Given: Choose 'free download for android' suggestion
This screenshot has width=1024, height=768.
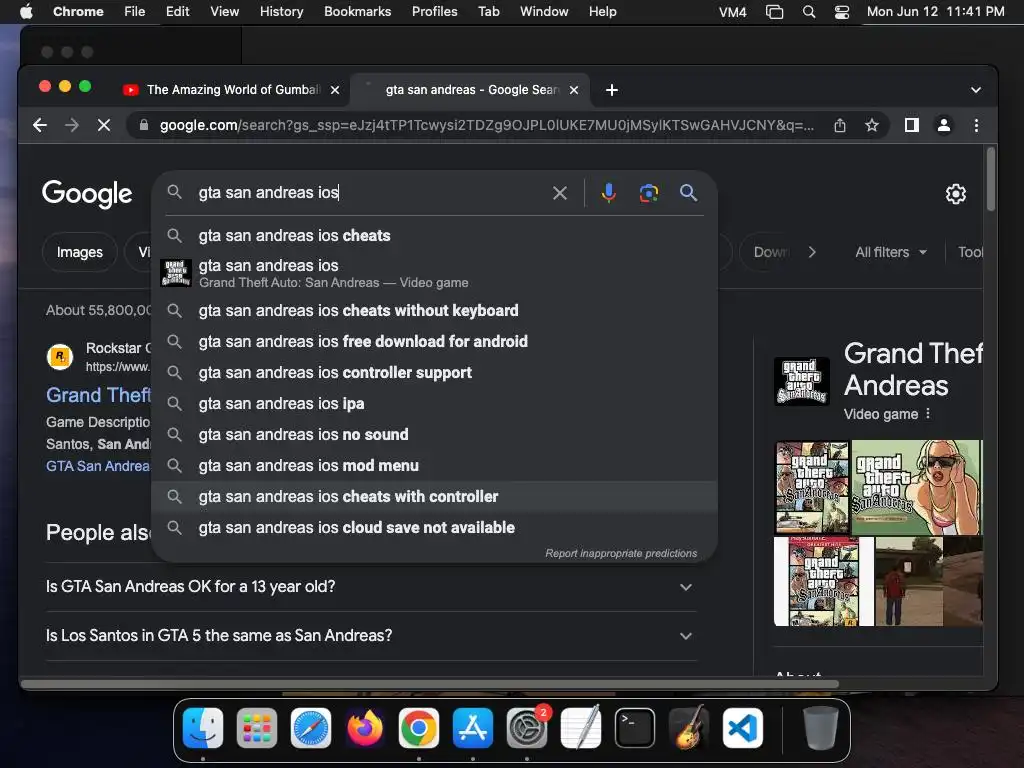Looking at the screenshot, I should [x=434, y=342].
